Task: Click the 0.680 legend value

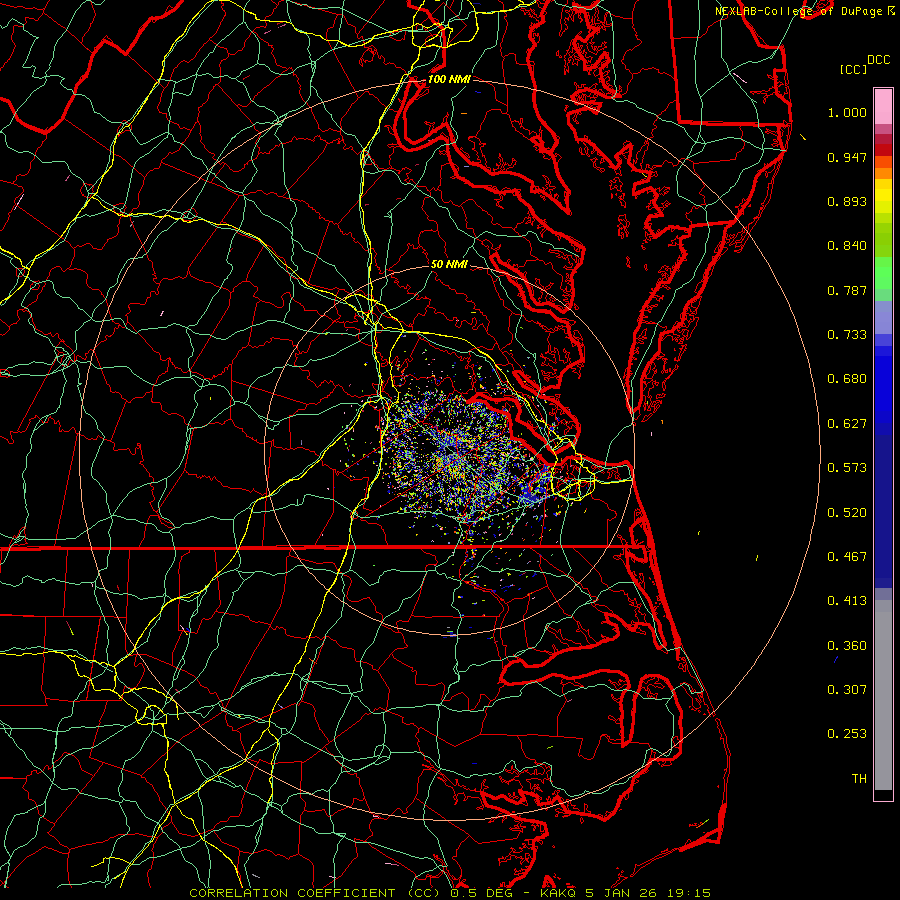Action: point(847,379)
